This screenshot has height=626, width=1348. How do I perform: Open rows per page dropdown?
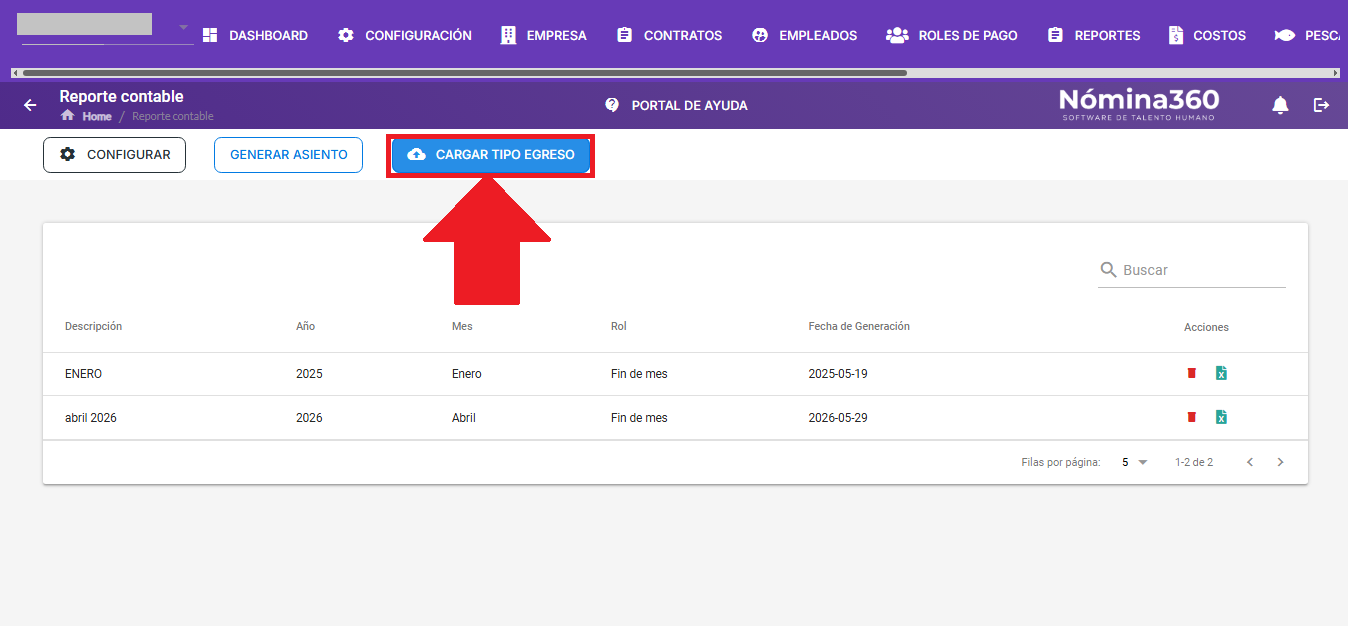click(x=1134, y=462)
